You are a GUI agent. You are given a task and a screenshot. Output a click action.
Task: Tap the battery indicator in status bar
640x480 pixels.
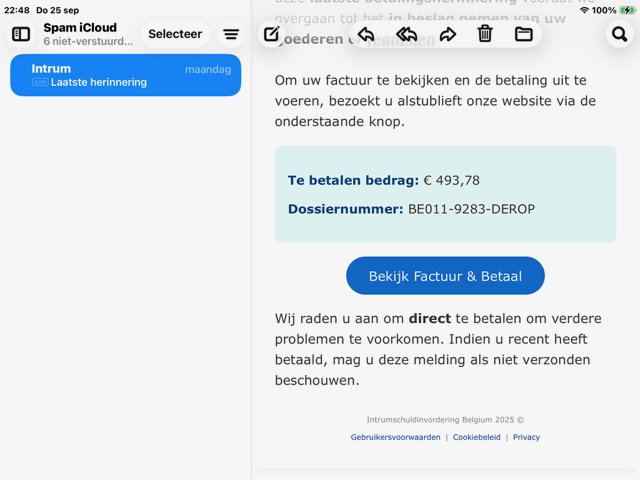[x=625, y=10]
